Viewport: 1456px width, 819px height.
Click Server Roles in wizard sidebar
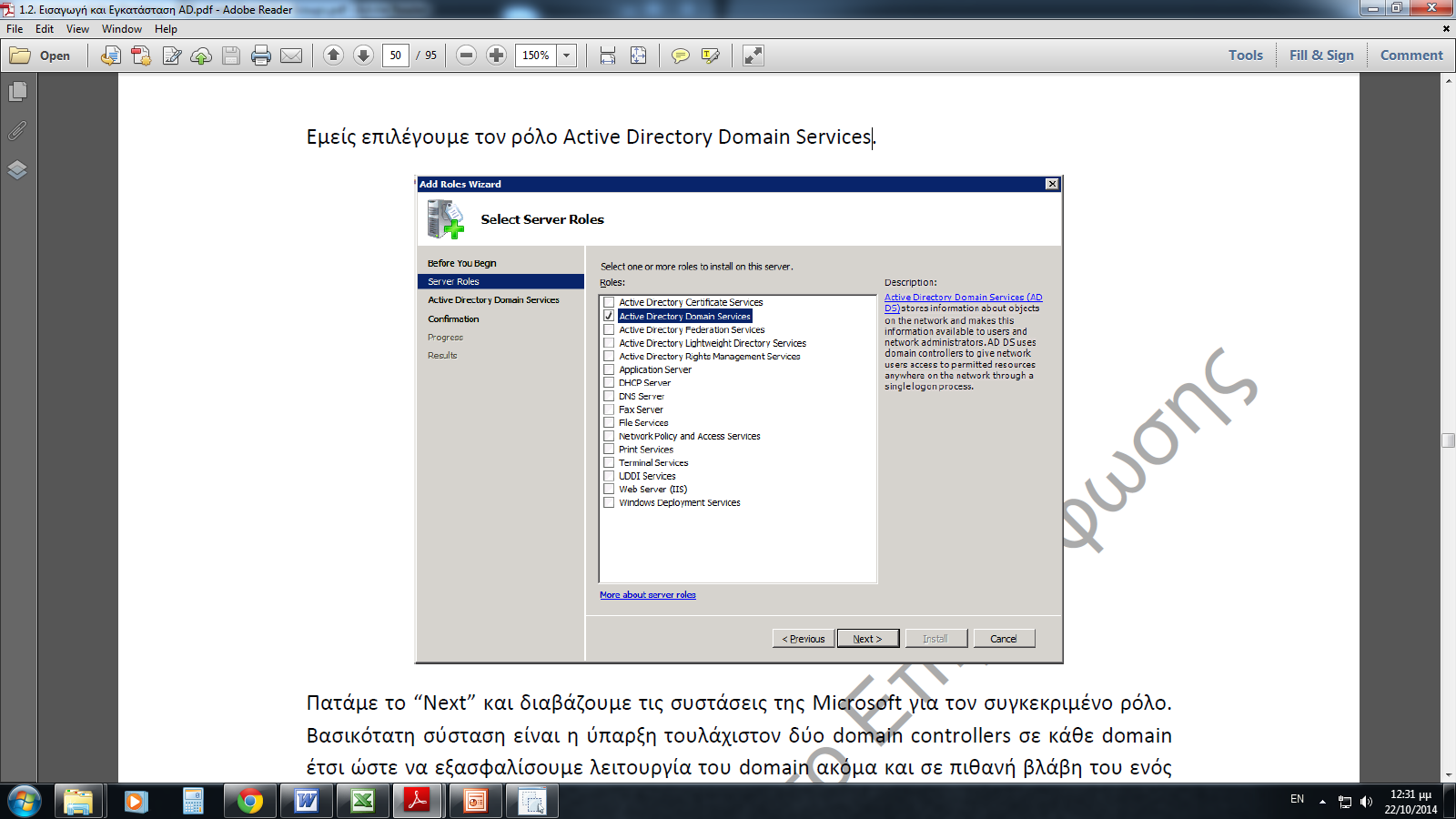click(x=500, y=281)
